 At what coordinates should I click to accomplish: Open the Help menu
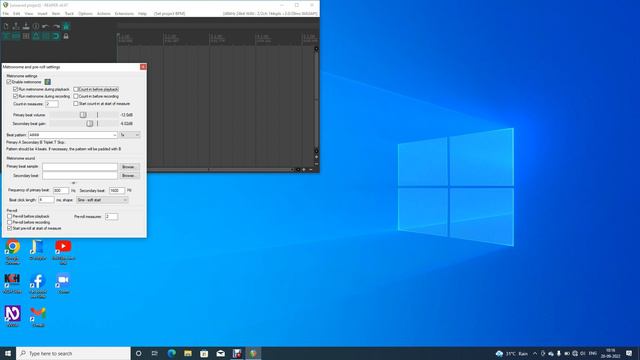point(142,13)
